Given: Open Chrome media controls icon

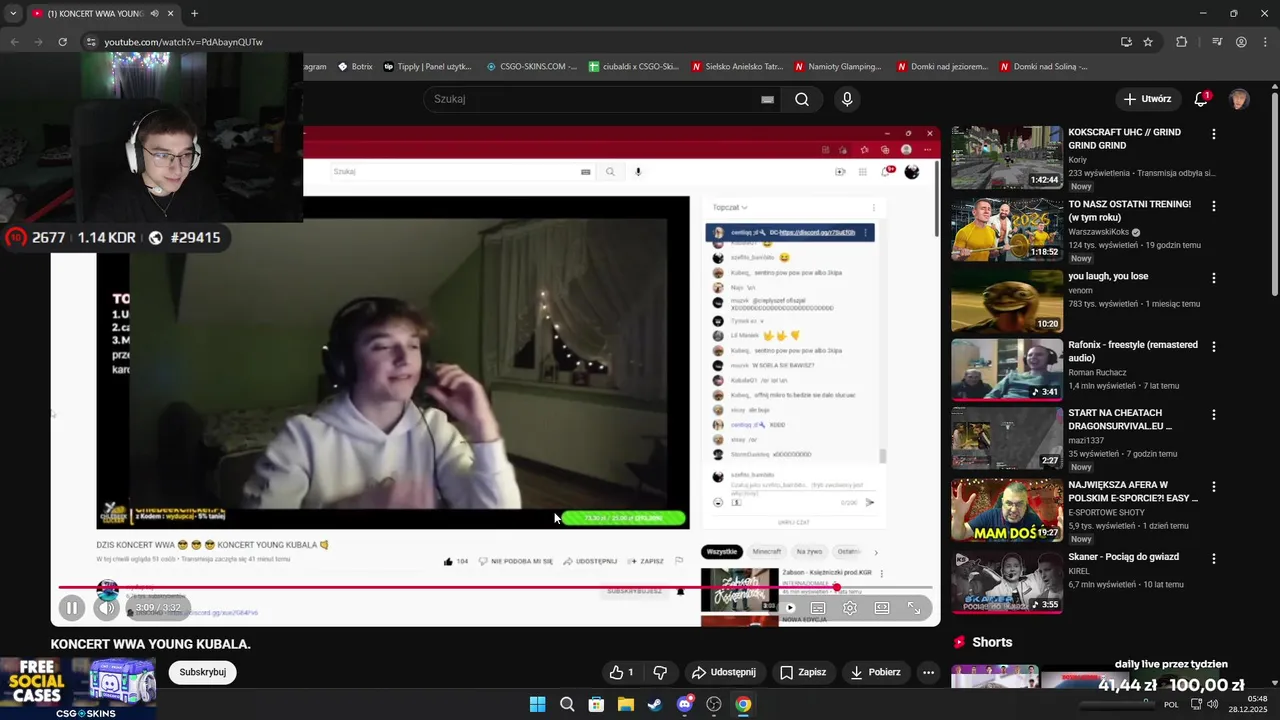Looking at the screenshot, I should coord(1217,42).
